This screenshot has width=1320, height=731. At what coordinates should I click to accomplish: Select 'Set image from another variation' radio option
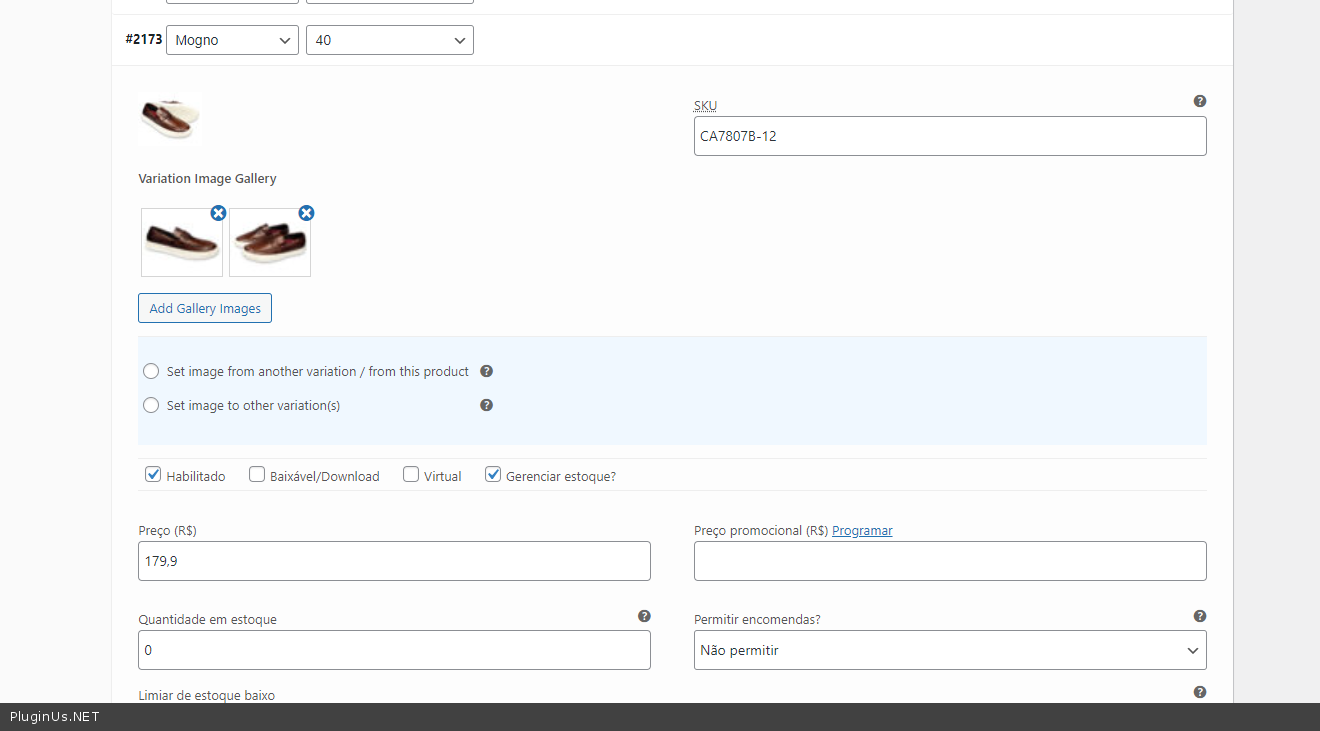point(151,371)
